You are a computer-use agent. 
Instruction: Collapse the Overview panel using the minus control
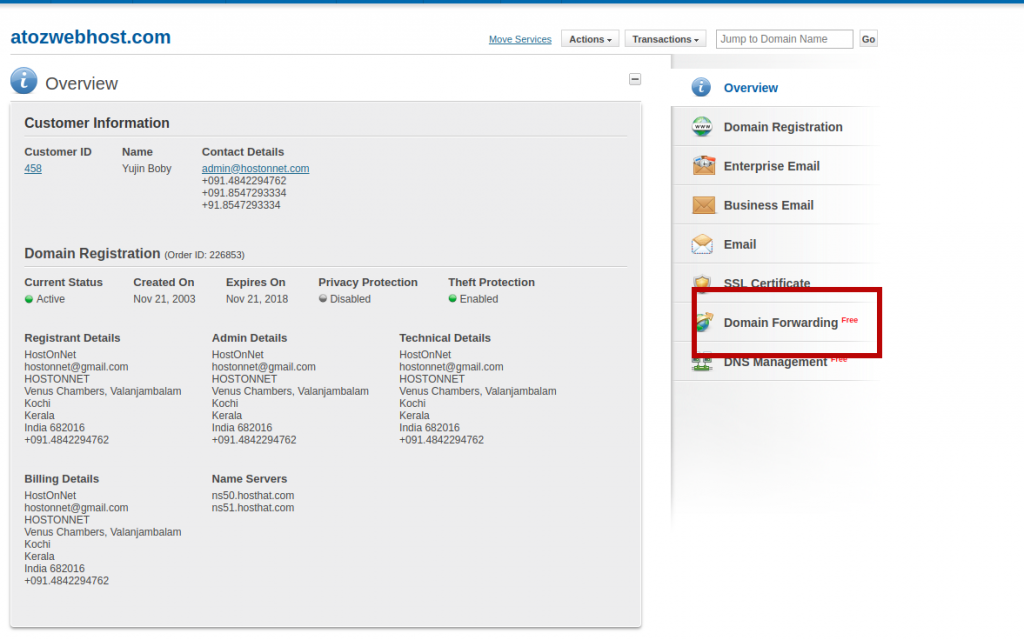(x=635, y=79)
